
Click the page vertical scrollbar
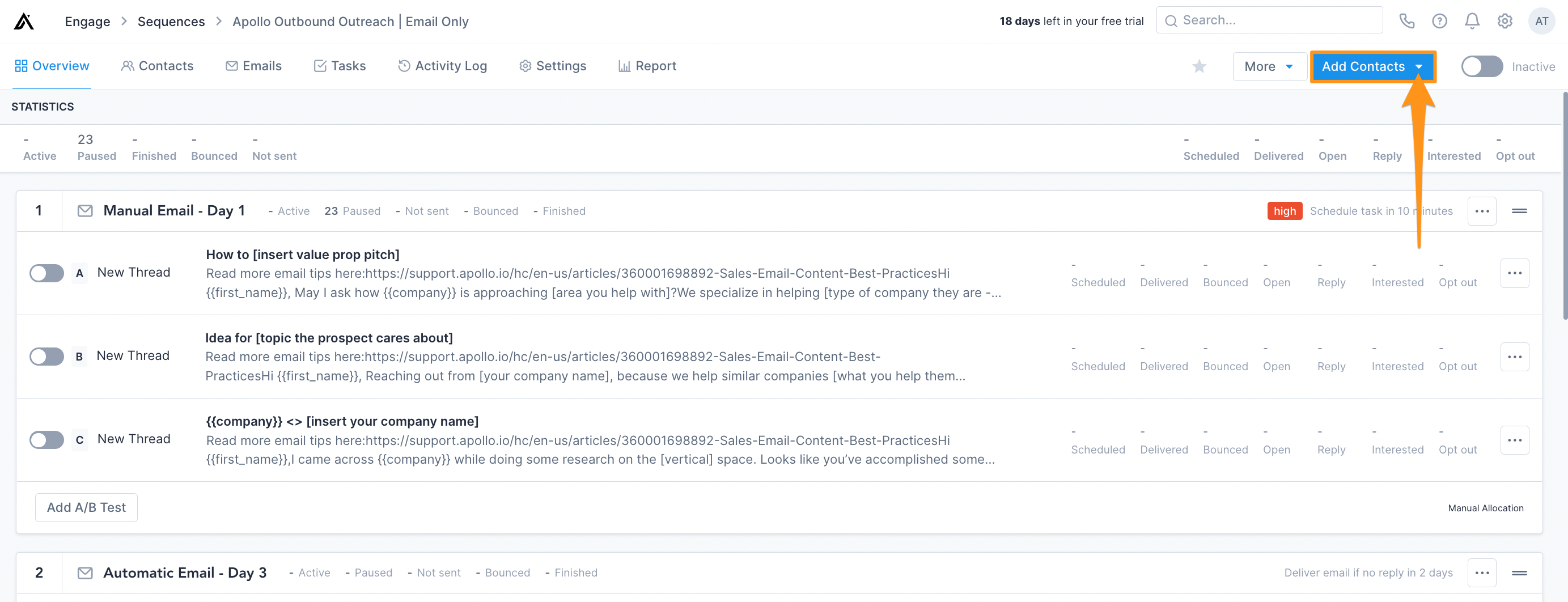tap(1565, 206)
